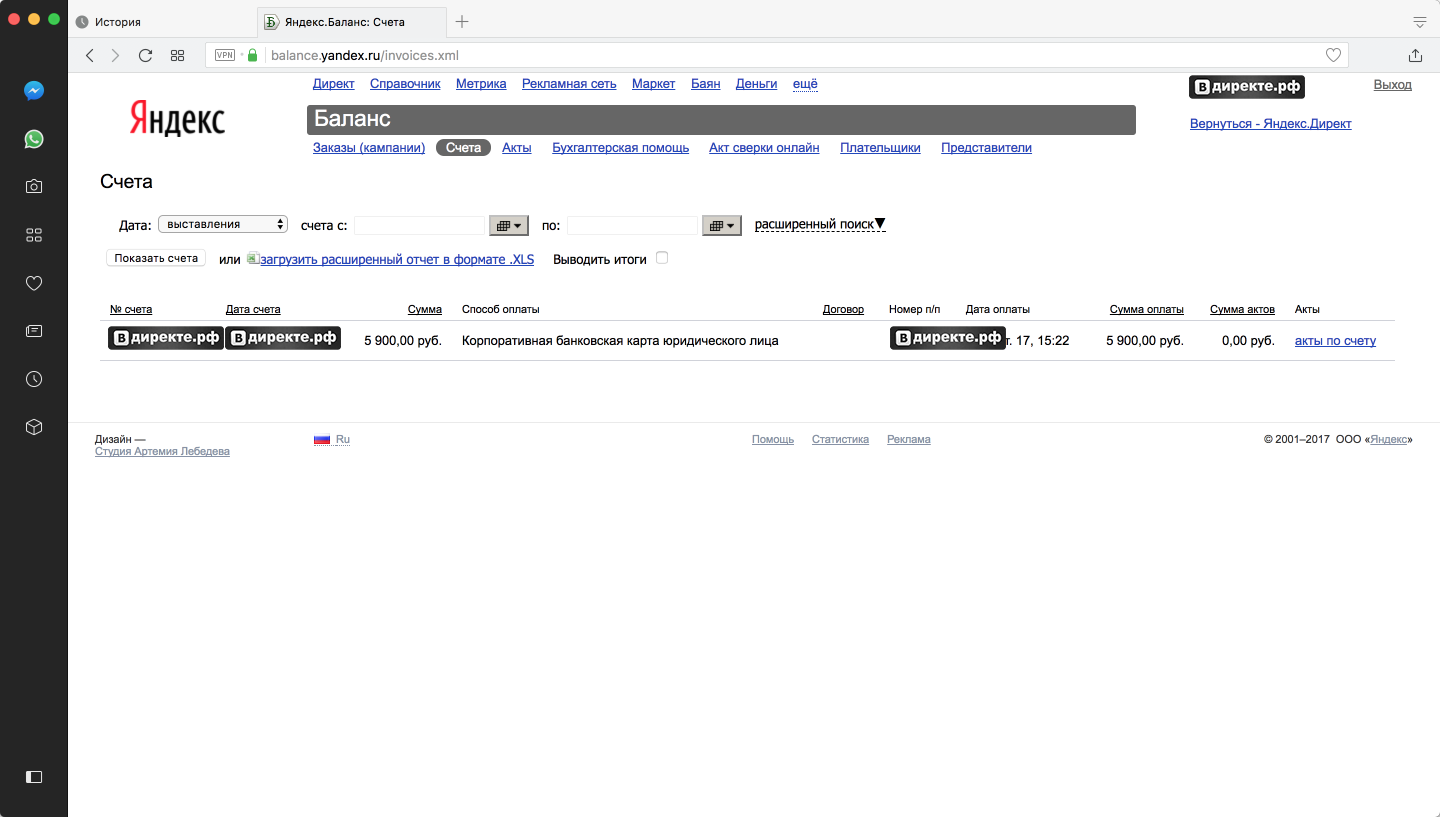Viewport: 1440px width, 817px height.
Task: Open the tab menu icon at top right
Action: coord(1419,21)
